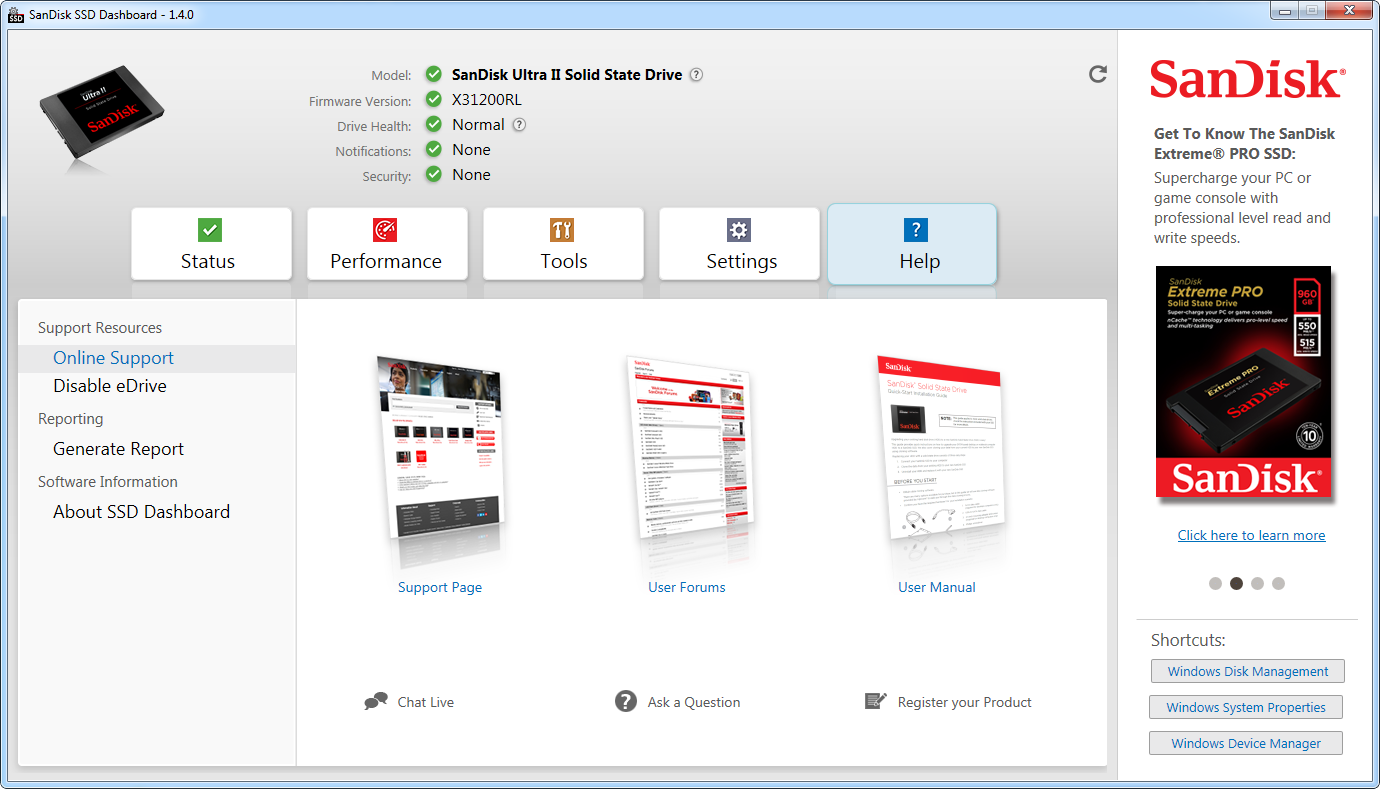
Task: Click the 'Click here to learn more' link
Action: pos(1251,535)
